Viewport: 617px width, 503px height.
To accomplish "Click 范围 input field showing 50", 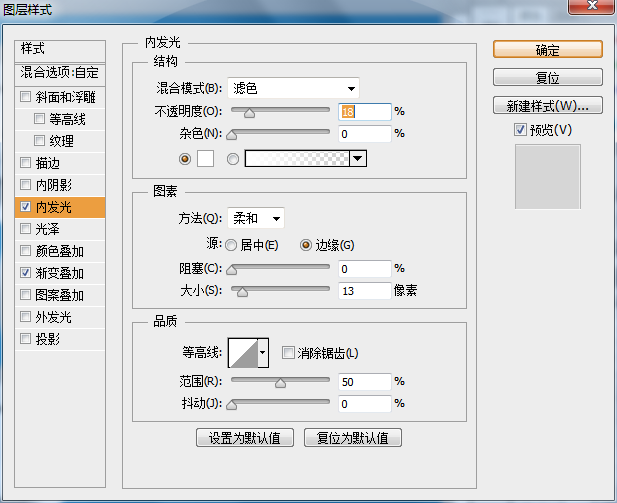I will (365, 382).
